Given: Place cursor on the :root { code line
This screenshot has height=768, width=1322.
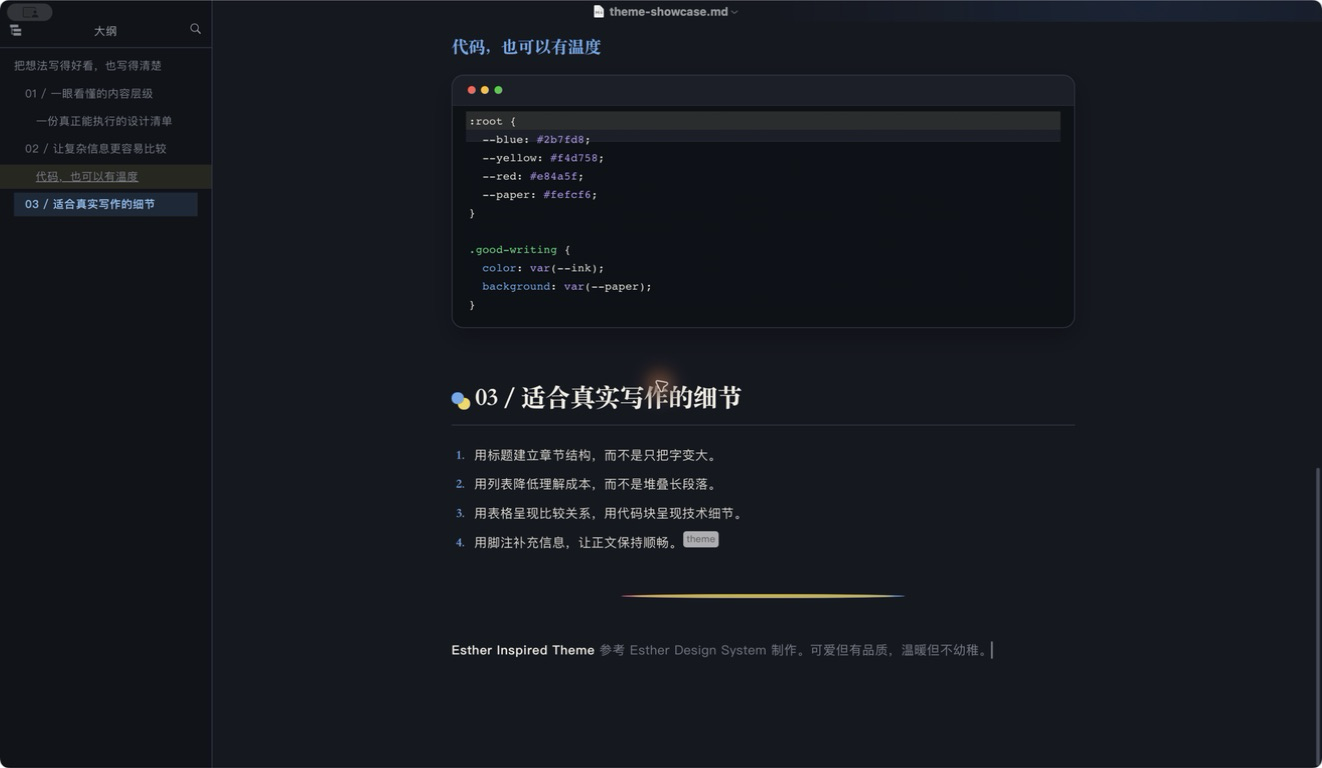Looking at the screenshot, I should [492, 121].
